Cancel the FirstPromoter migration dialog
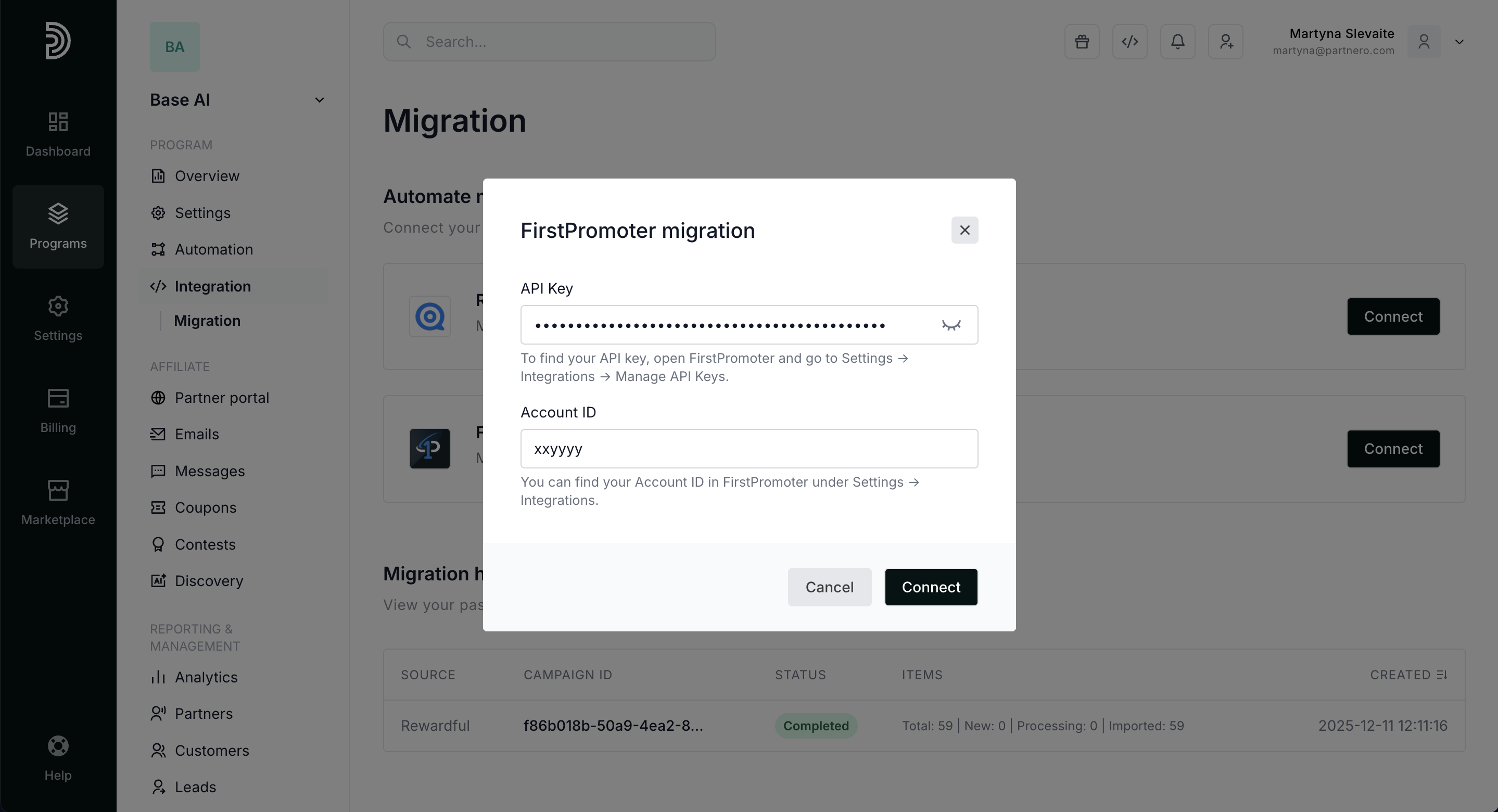The image size is (1498, 812). [x=829, y=587]
